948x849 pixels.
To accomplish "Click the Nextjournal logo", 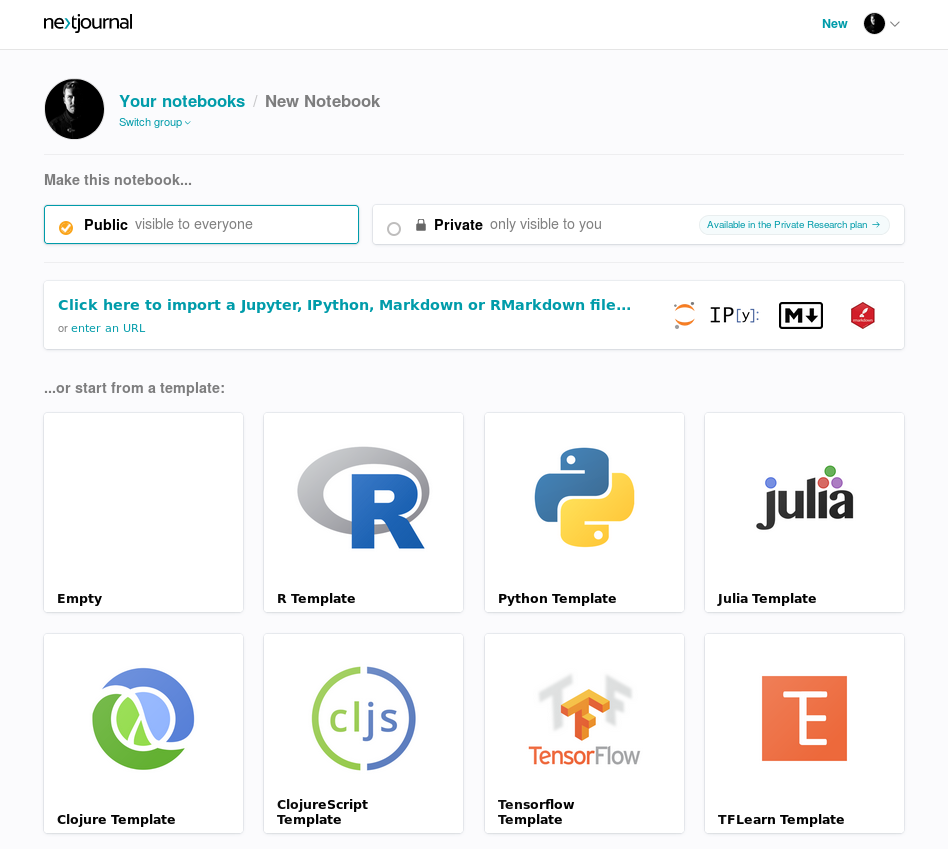I will [88, 23].
